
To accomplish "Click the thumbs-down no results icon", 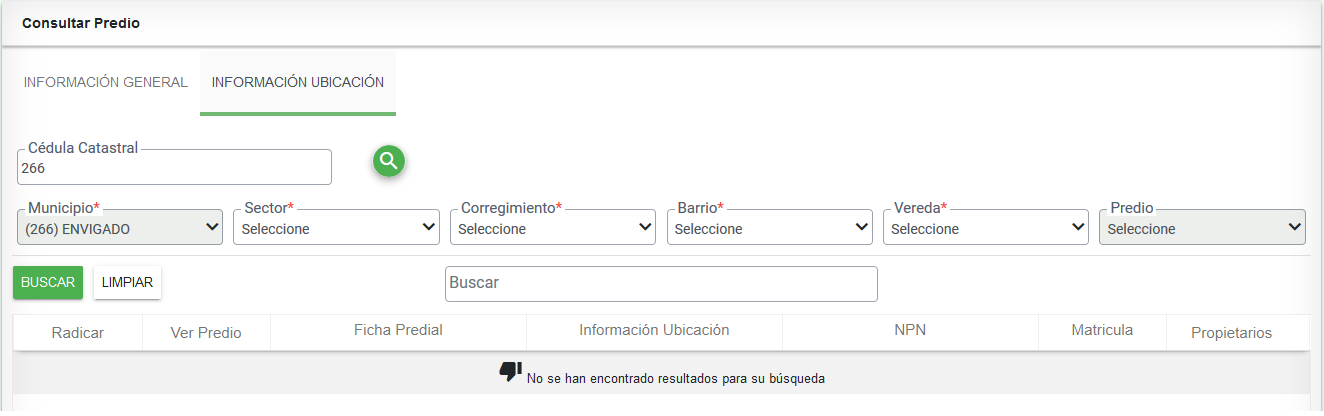I will tap(510, 373).
